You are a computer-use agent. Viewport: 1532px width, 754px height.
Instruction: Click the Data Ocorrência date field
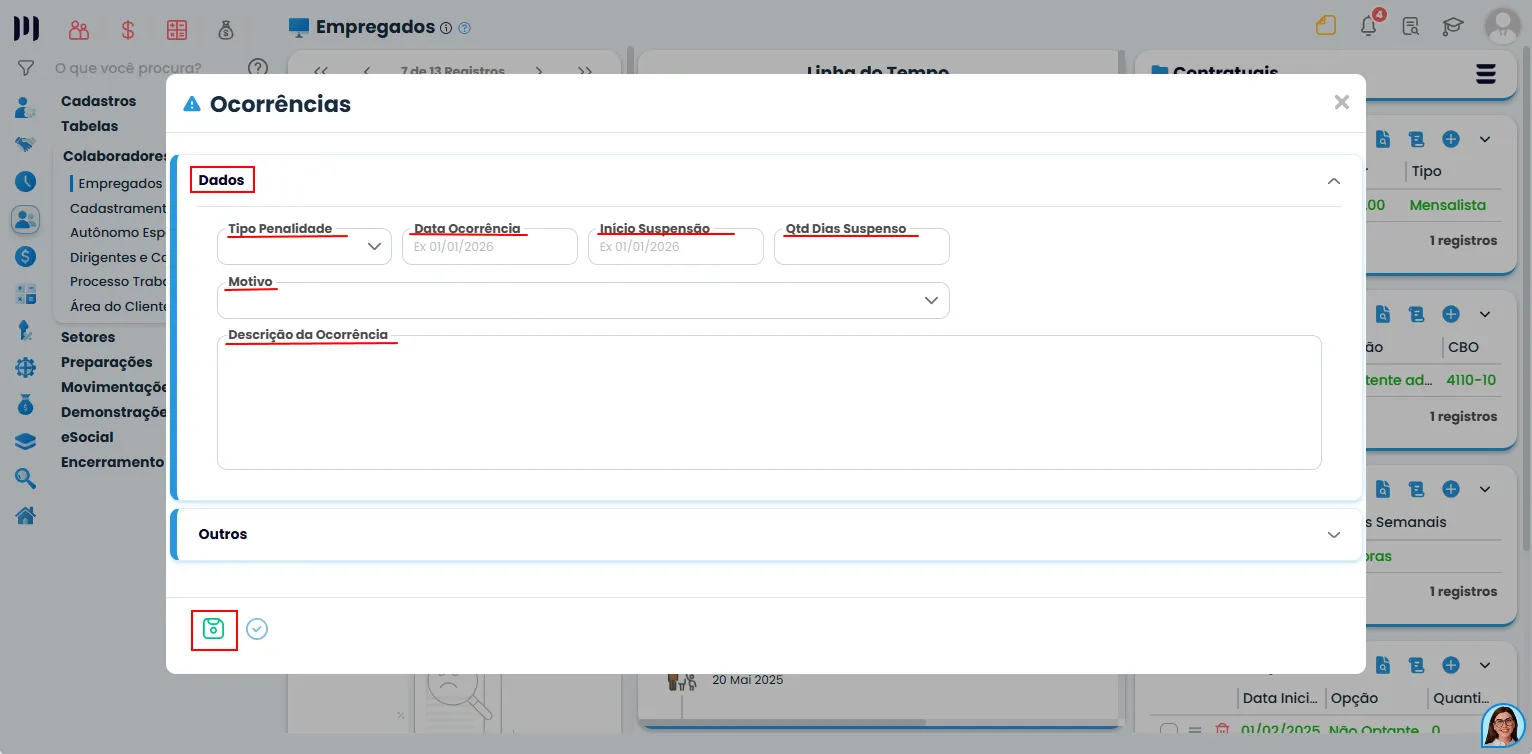(490, 246)
